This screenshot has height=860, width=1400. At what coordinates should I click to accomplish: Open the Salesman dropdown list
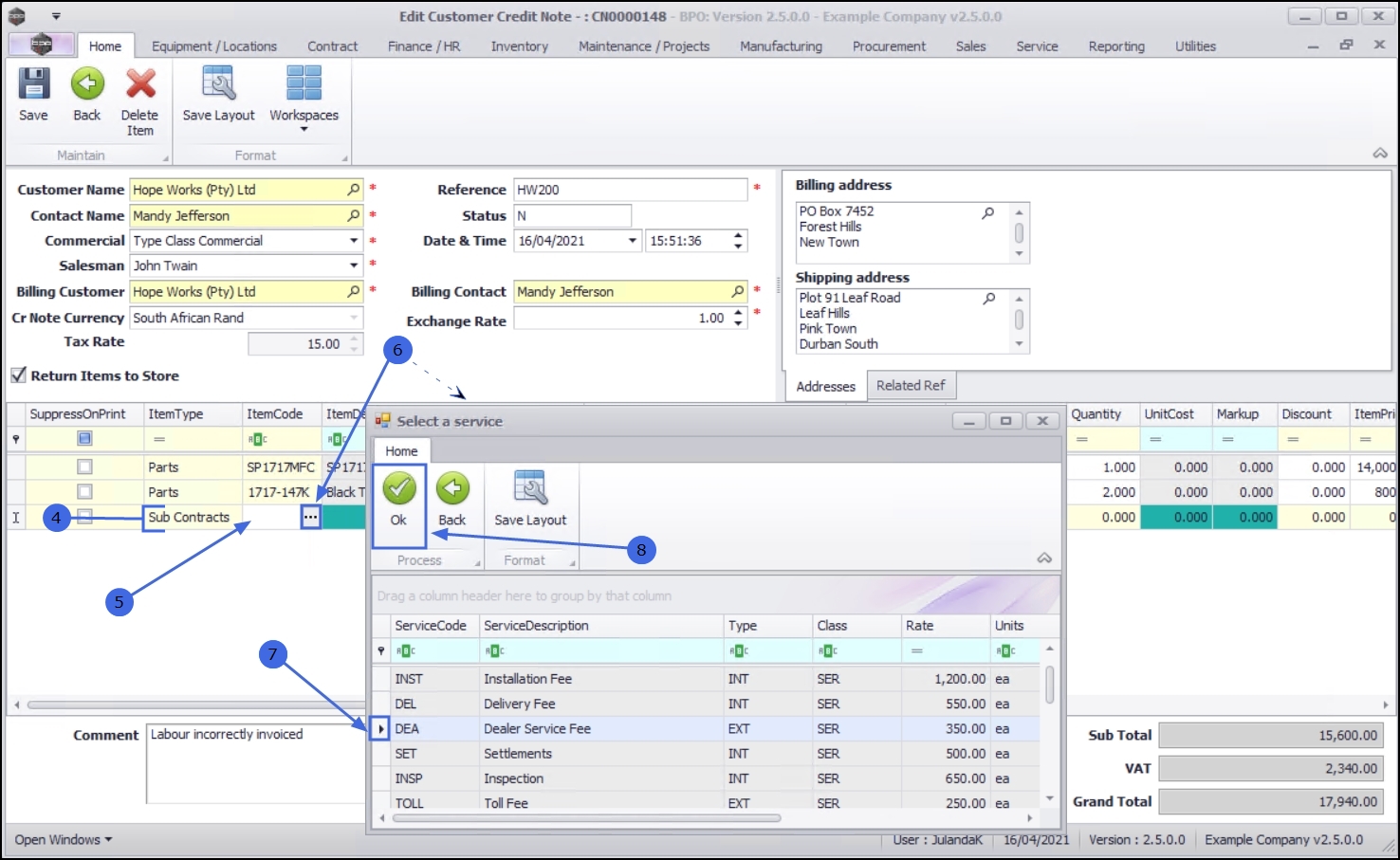[354, 266]
